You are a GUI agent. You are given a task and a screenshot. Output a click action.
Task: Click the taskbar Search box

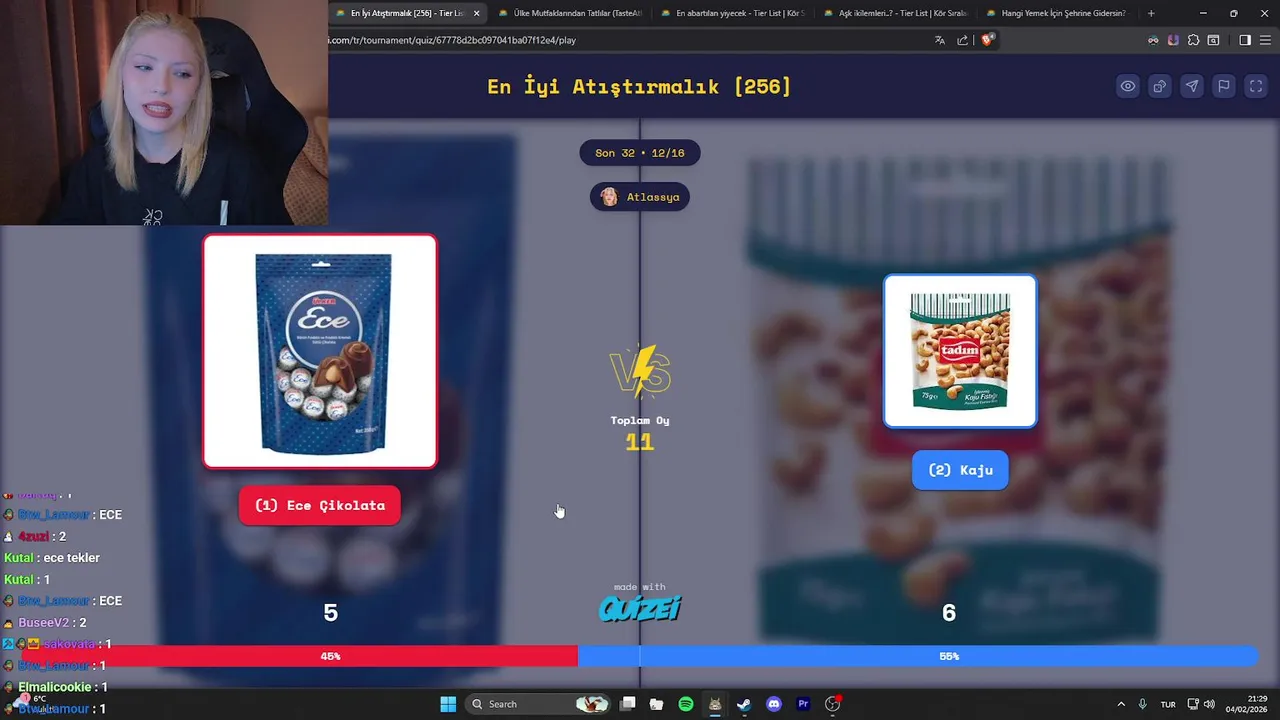click(540, 704)
